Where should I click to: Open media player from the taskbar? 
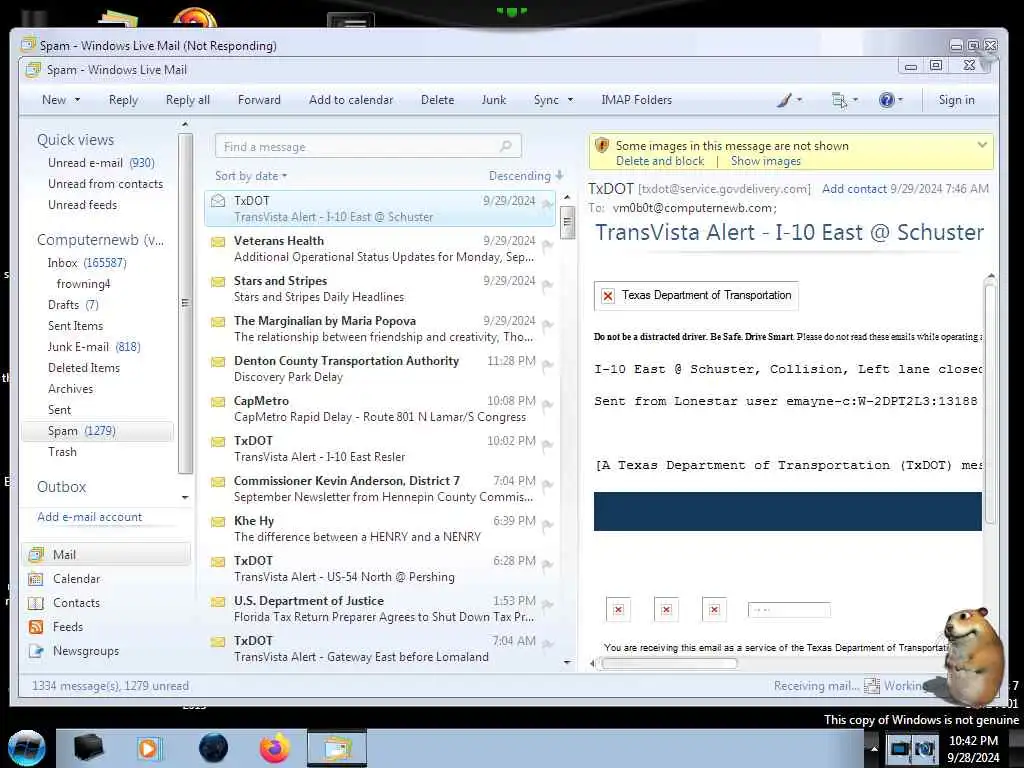[x=148, y=748]
